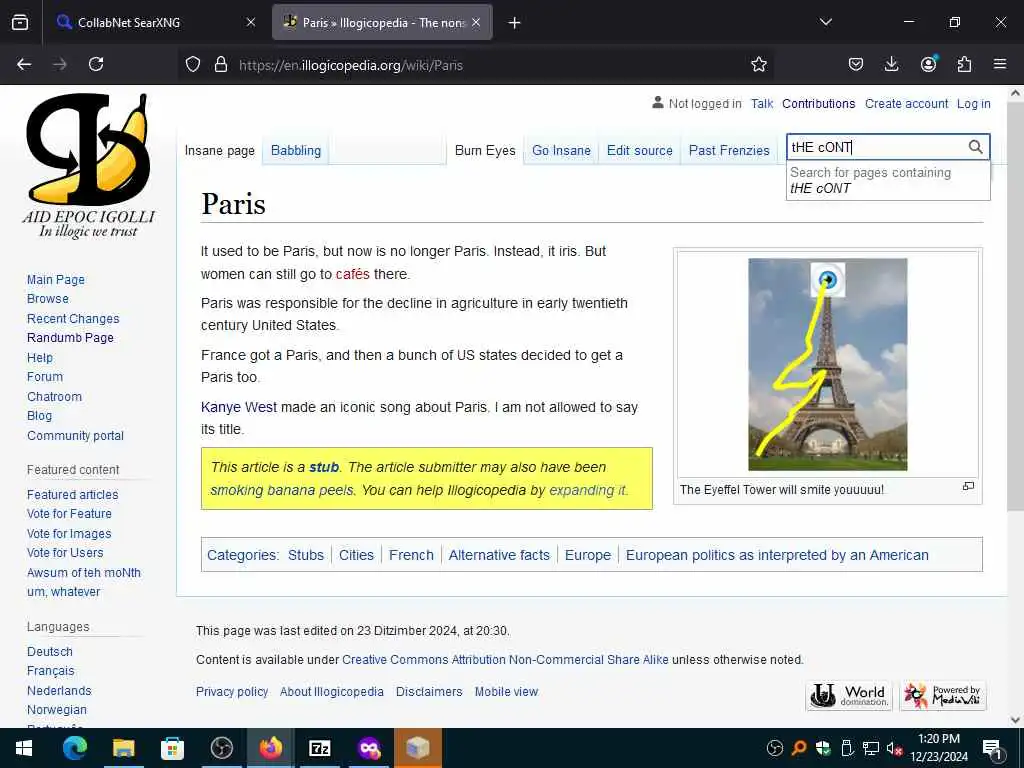
Task: Click the padlock site security icon
Action: (221, 64)
